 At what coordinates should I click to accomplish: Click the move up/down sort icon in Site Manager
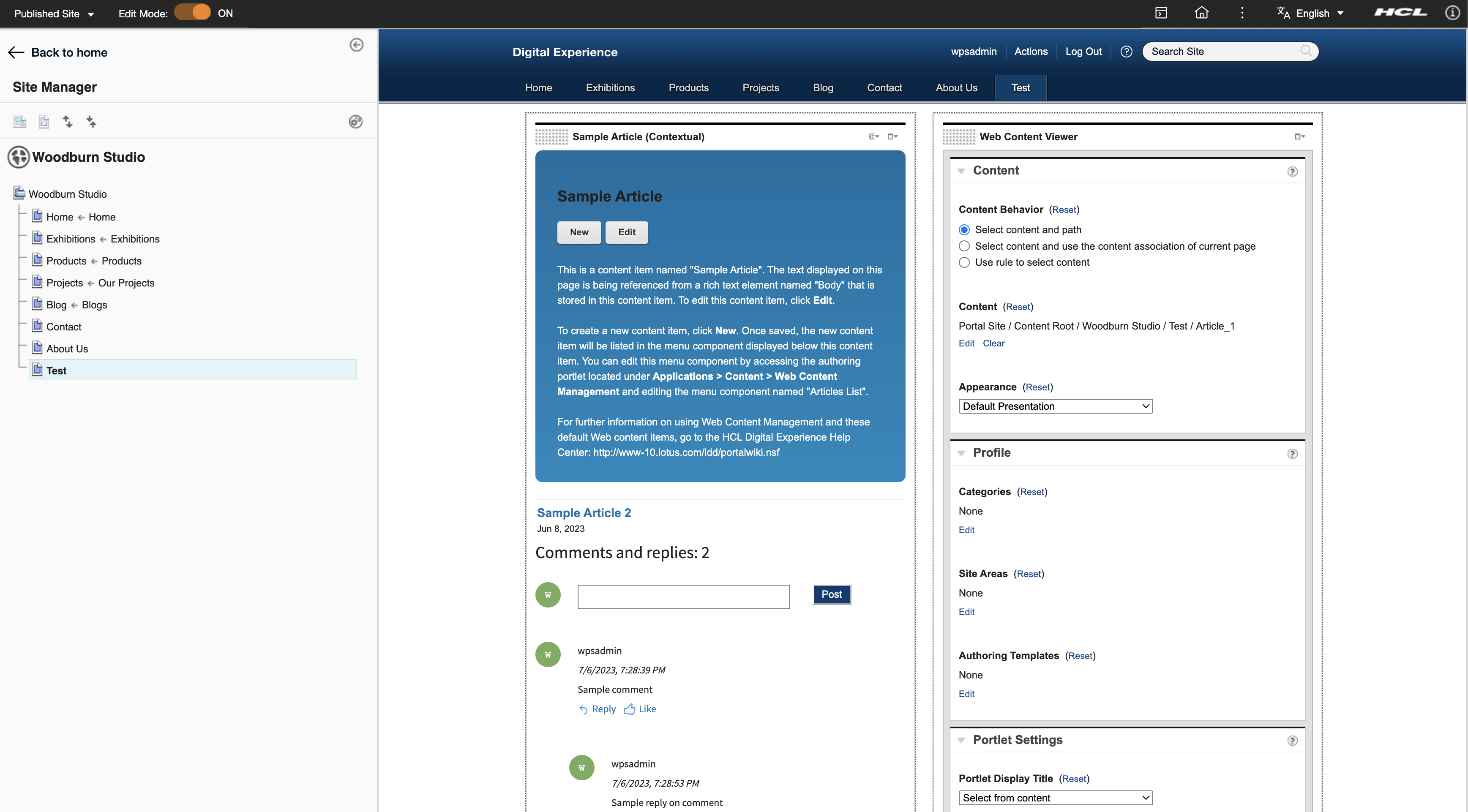click(68, 121)
